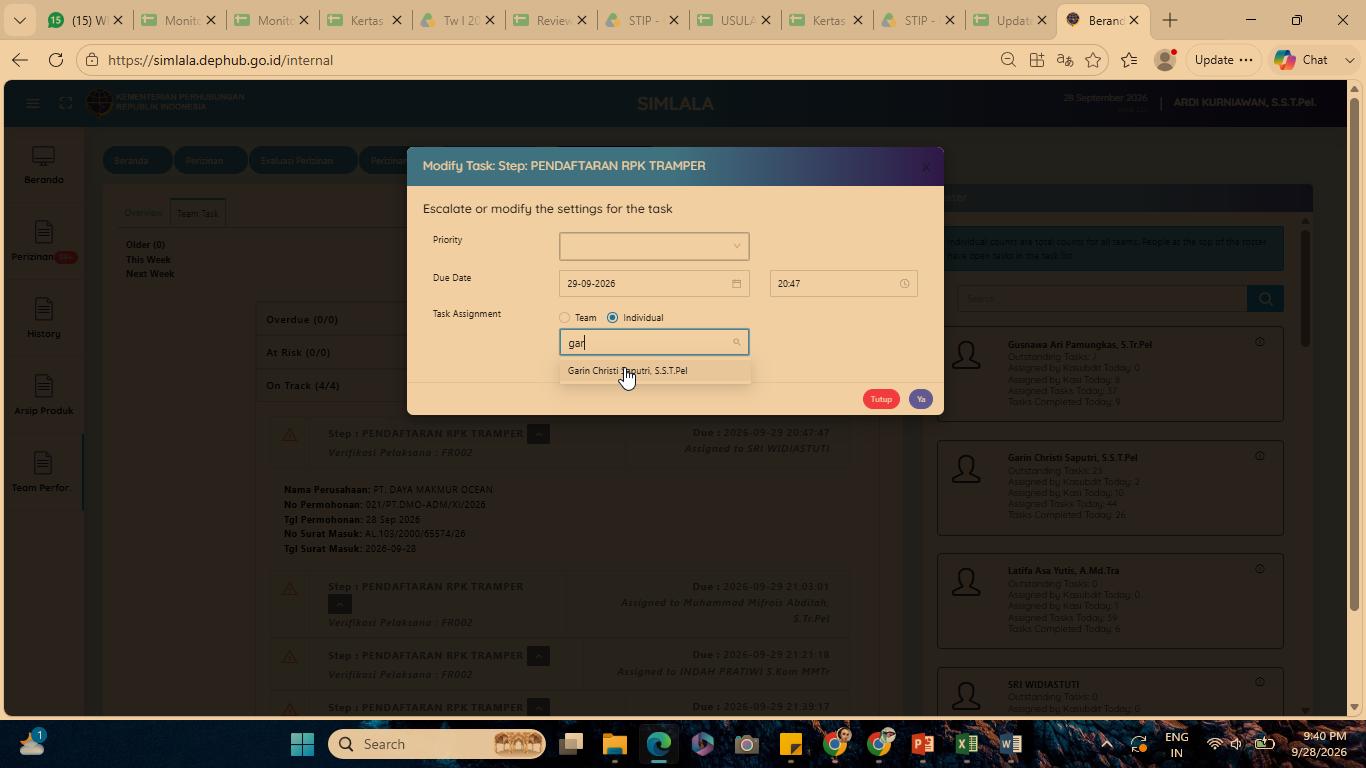Confirm with the Ya button

[x=921, y=399]
